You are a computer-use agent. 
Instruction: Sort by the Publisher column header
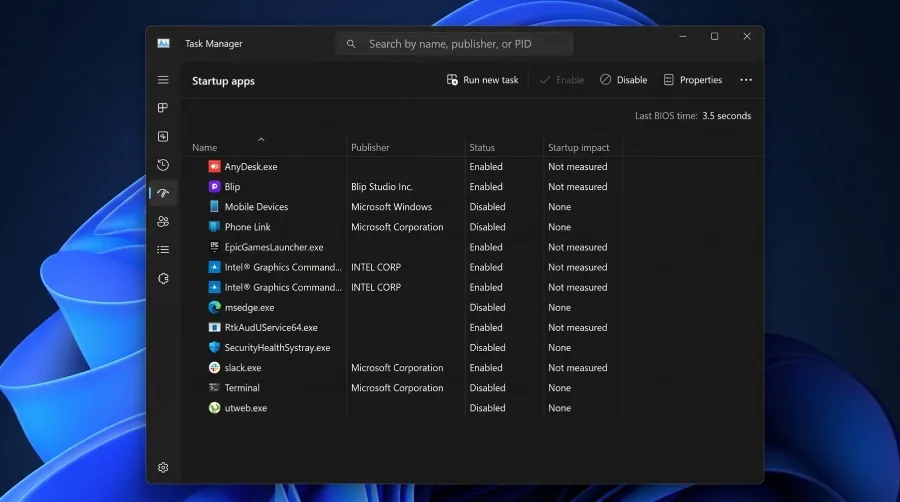pos(370,147)
